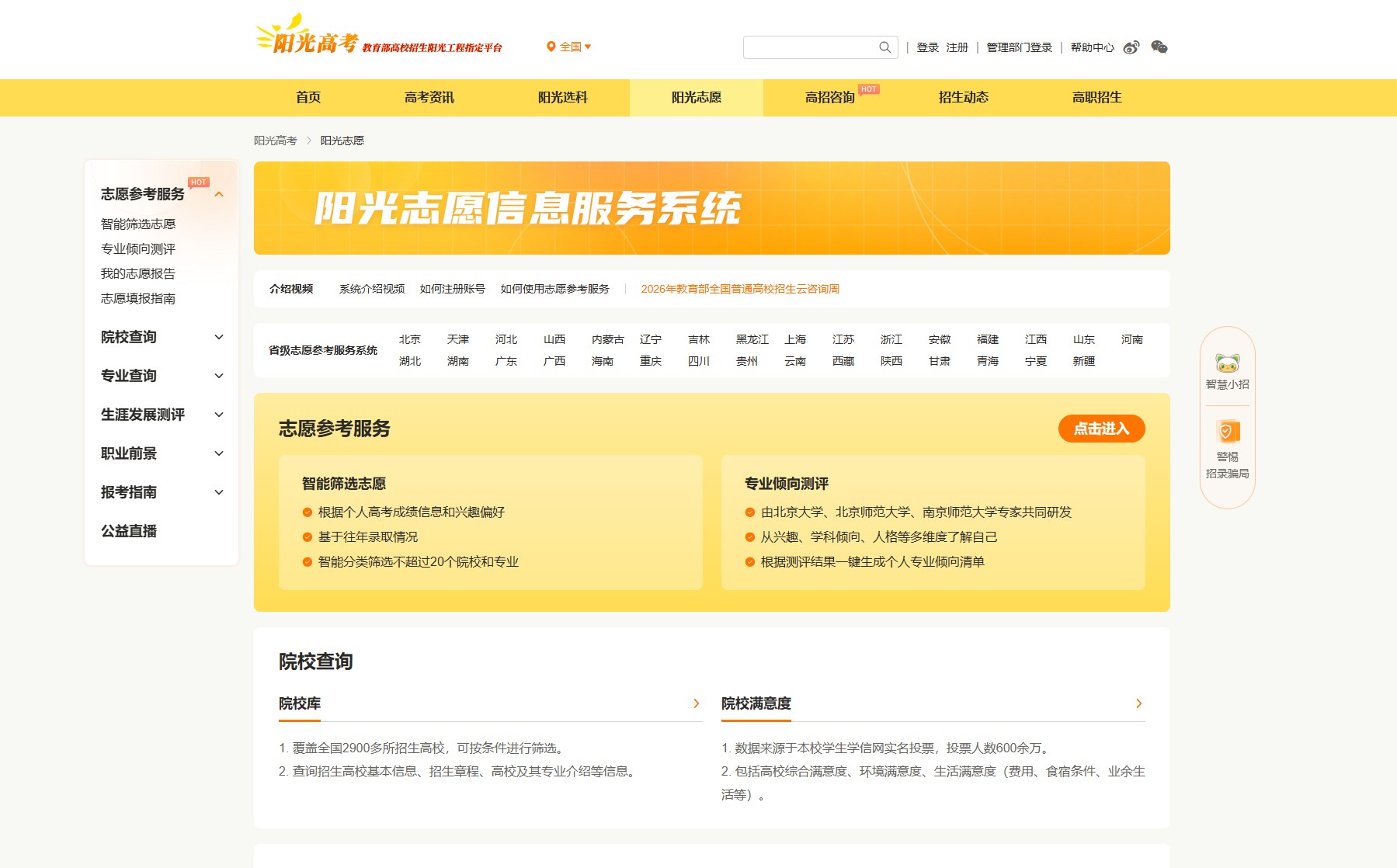1397x868 pixels.
Task: Expand the 报考指南 sidebar section
Action: [x=219, y=492]
